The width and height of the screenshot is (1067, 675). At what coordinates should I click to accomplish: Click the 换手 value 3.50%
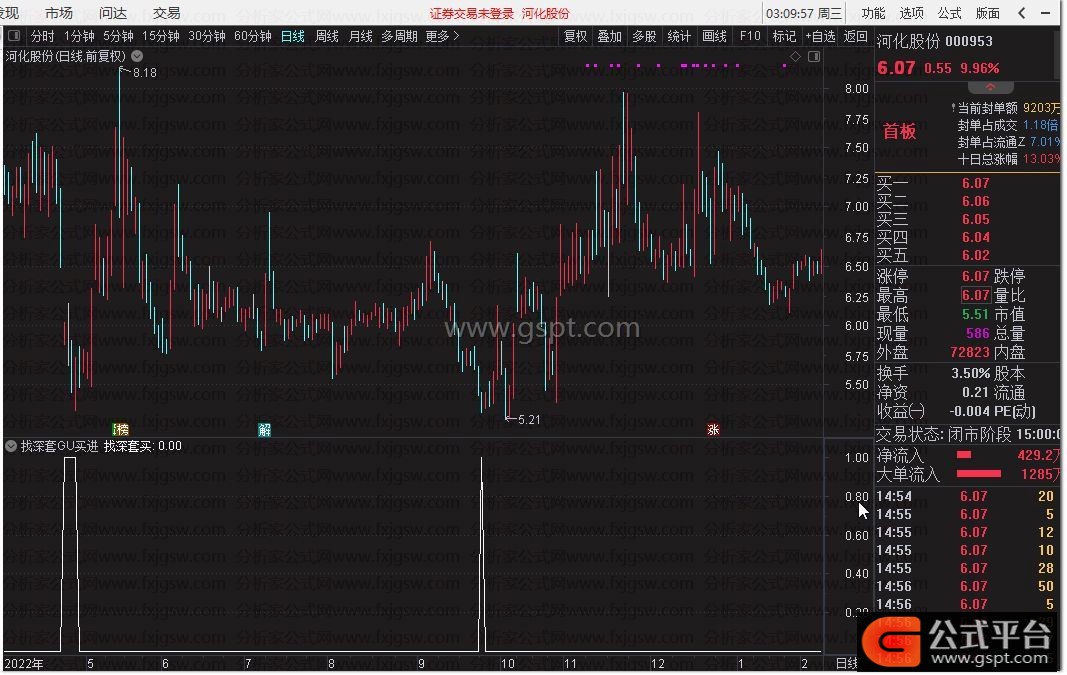(x=970, y=374)
